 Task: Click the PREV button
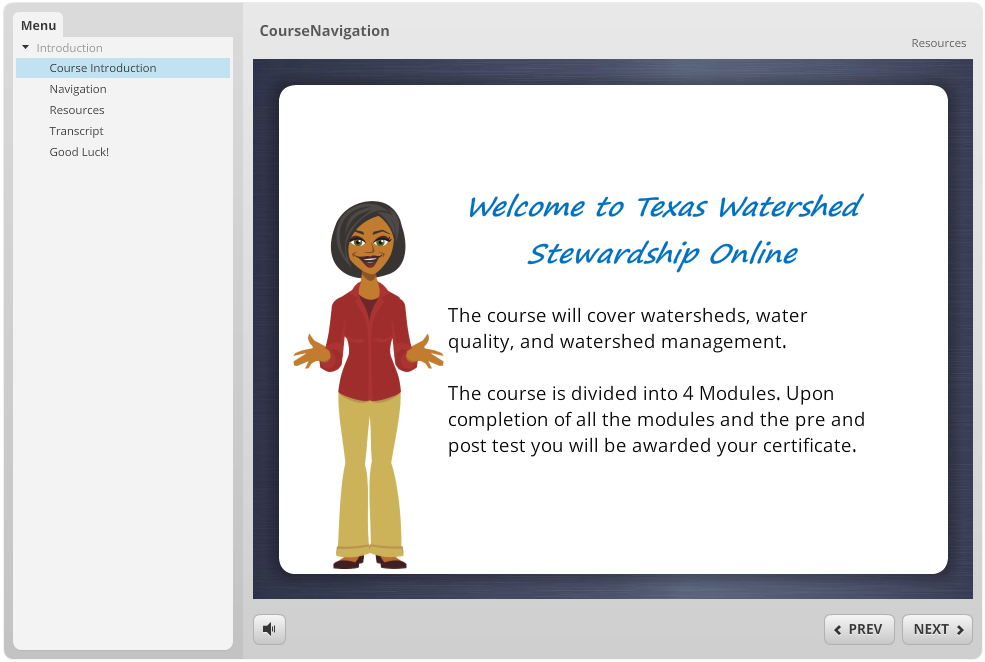tap(859, 629)
